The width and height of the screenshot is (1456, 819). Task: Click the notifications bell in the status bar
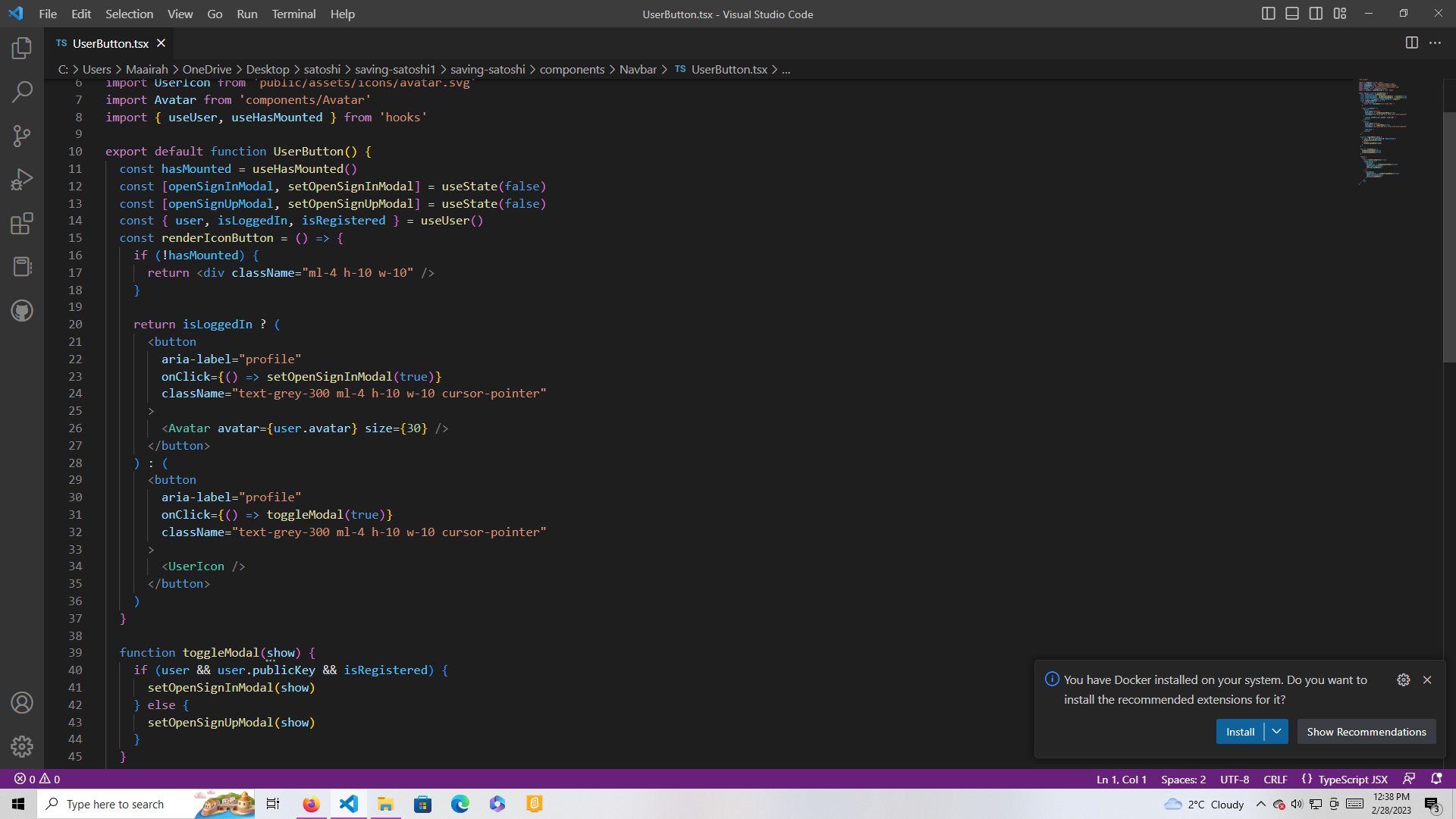1436,779
